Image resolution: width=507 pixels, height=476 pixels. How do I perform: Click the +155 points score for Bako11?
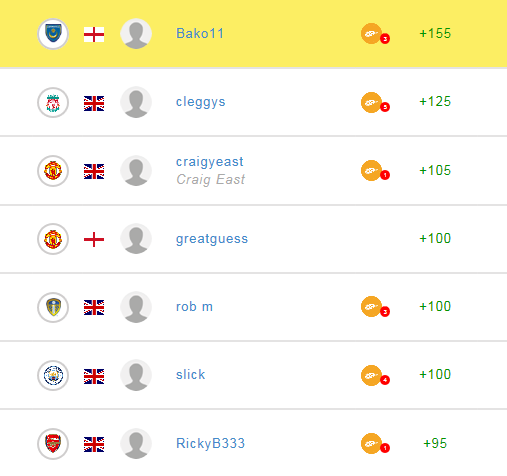tap(435, 33)
